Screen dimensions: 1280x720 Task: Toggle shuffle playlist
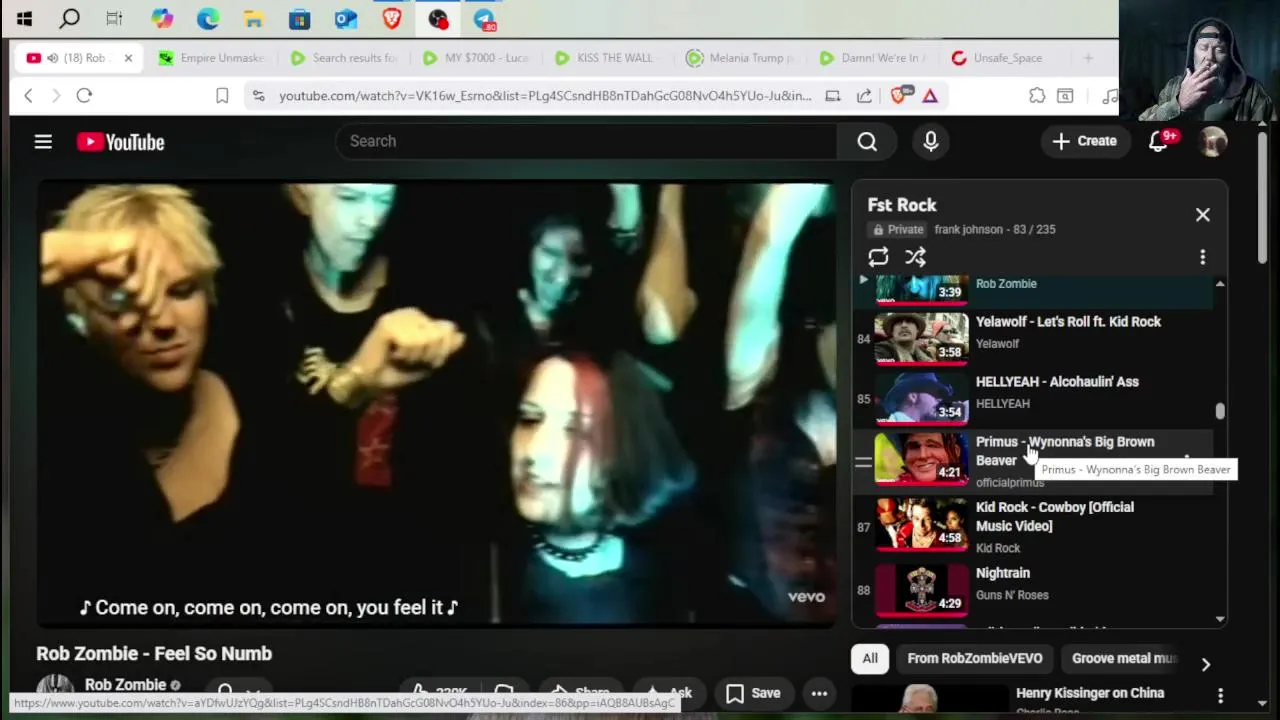(915, 257)
